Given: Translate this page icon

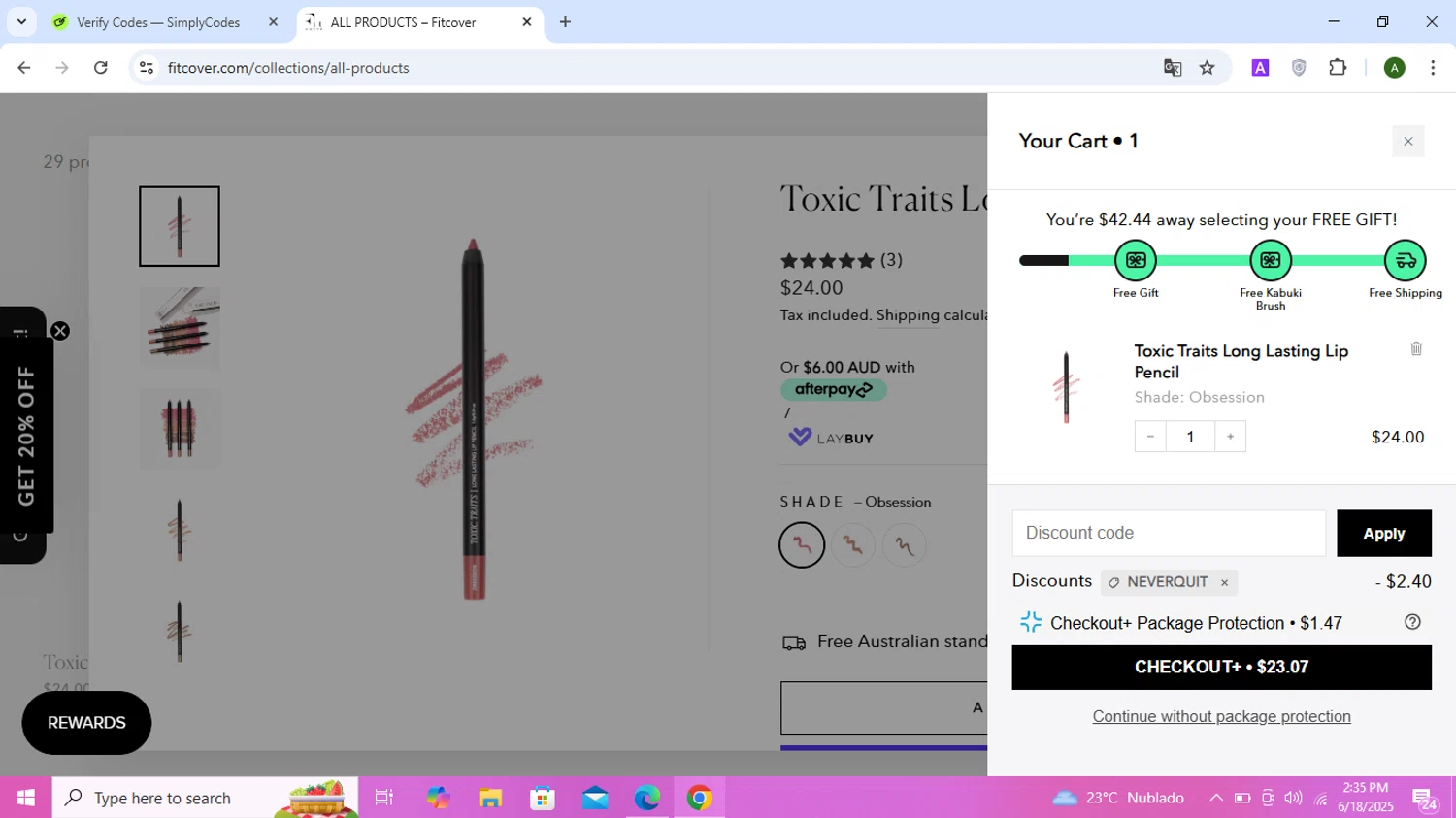Looking at the screenshot, I should pos(1173,68).
